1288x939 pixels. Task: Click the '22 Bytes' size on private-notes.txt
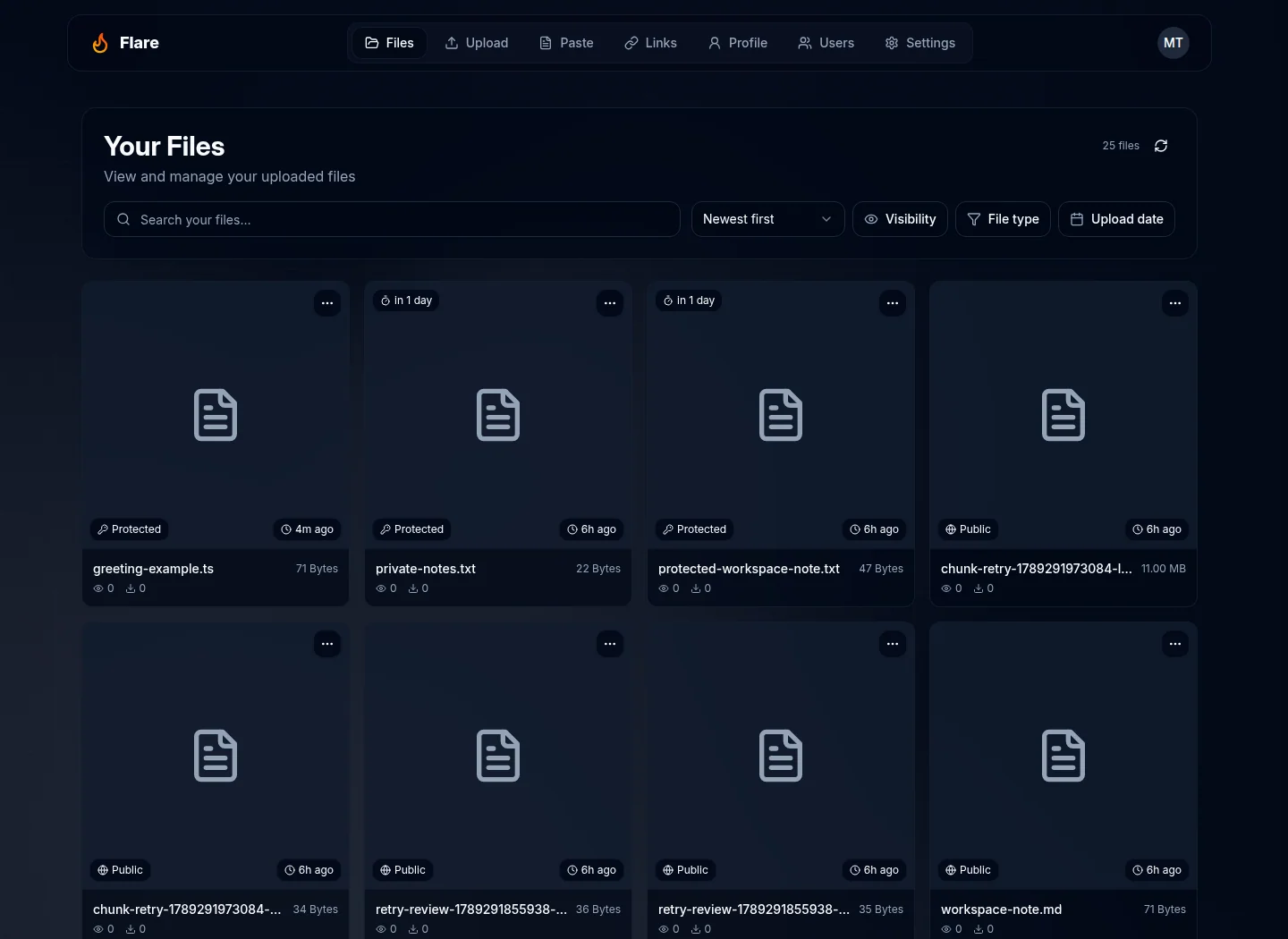(x=598, y=569)
